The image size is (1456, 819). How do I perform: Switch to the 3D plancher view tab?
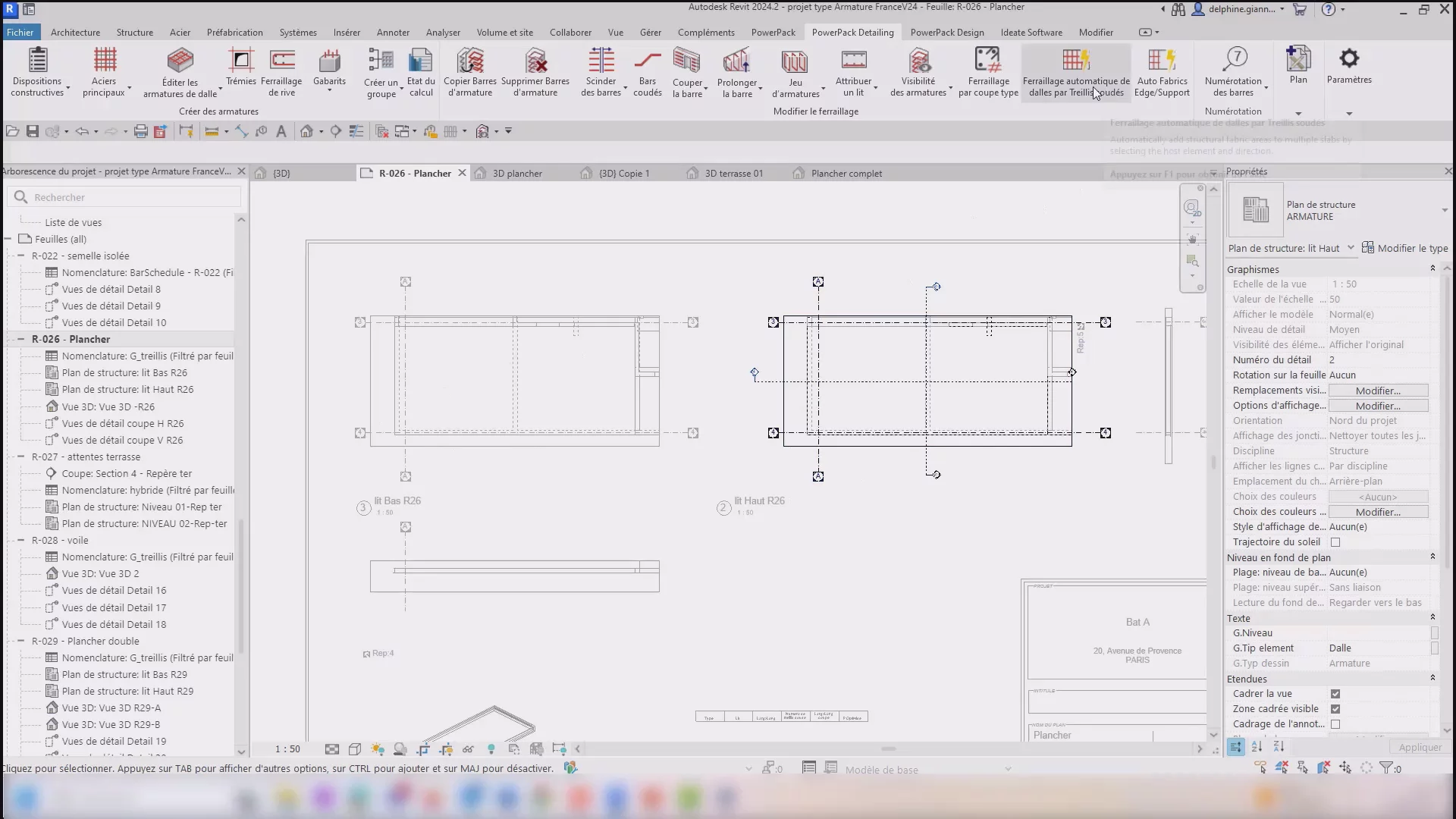pos(517,174)
